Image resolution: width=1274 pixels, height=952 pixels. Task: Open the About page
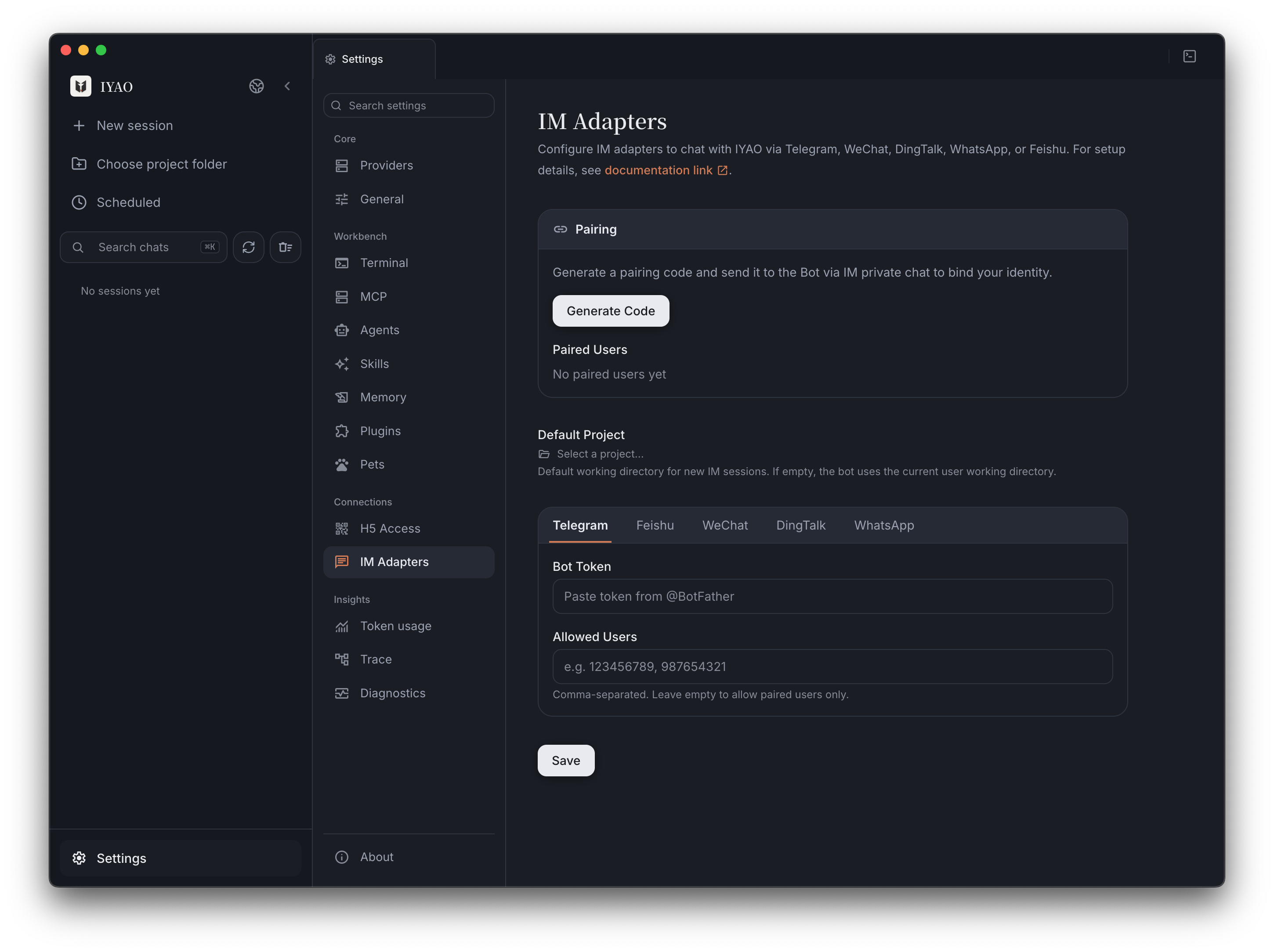[x=409, y=857]
